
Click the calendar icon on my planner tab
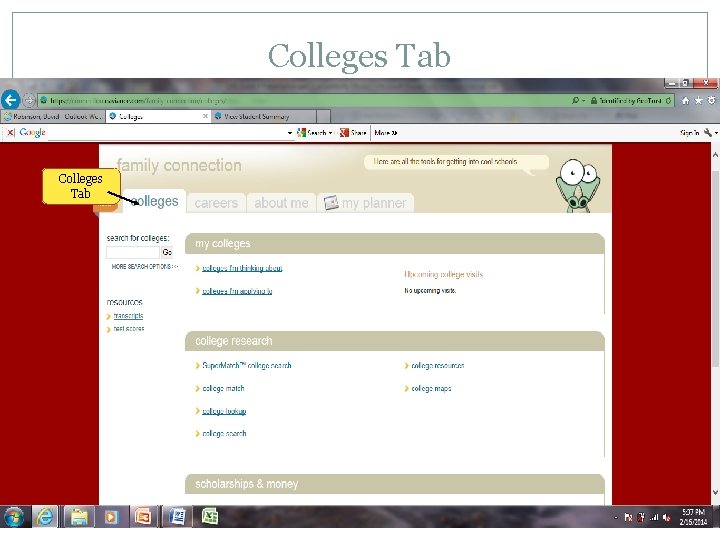click(331, 202)
